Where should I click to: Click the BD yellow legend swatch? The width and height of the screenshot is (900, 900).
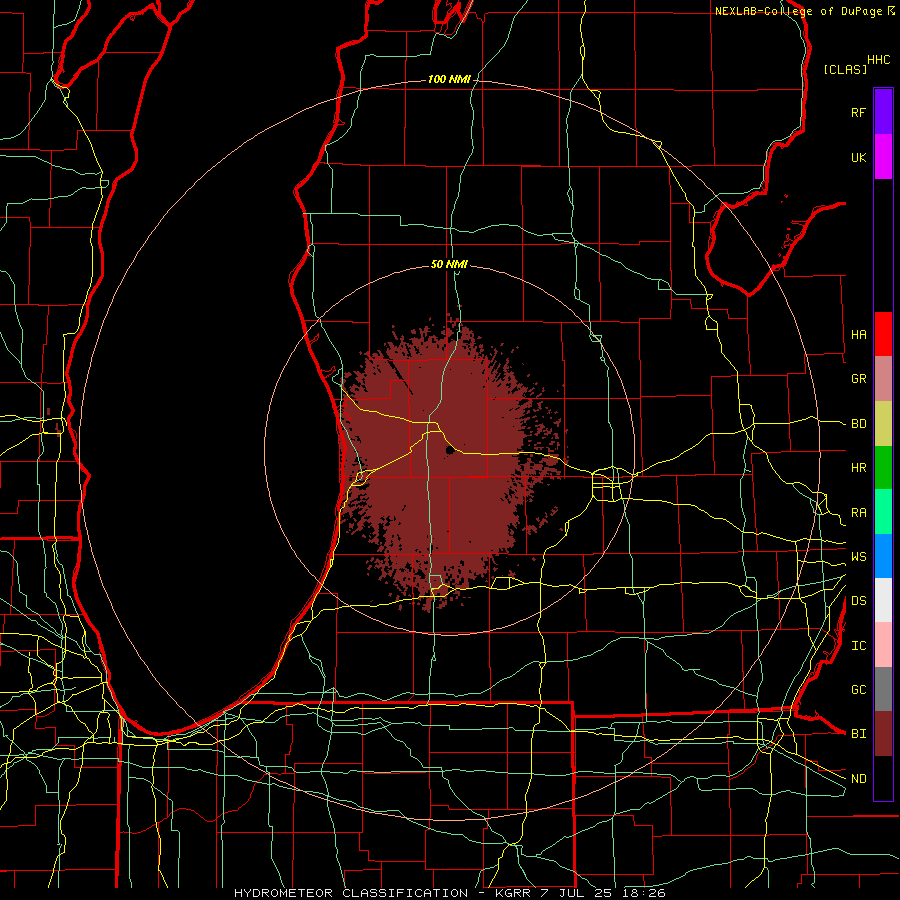coord(883,424)
